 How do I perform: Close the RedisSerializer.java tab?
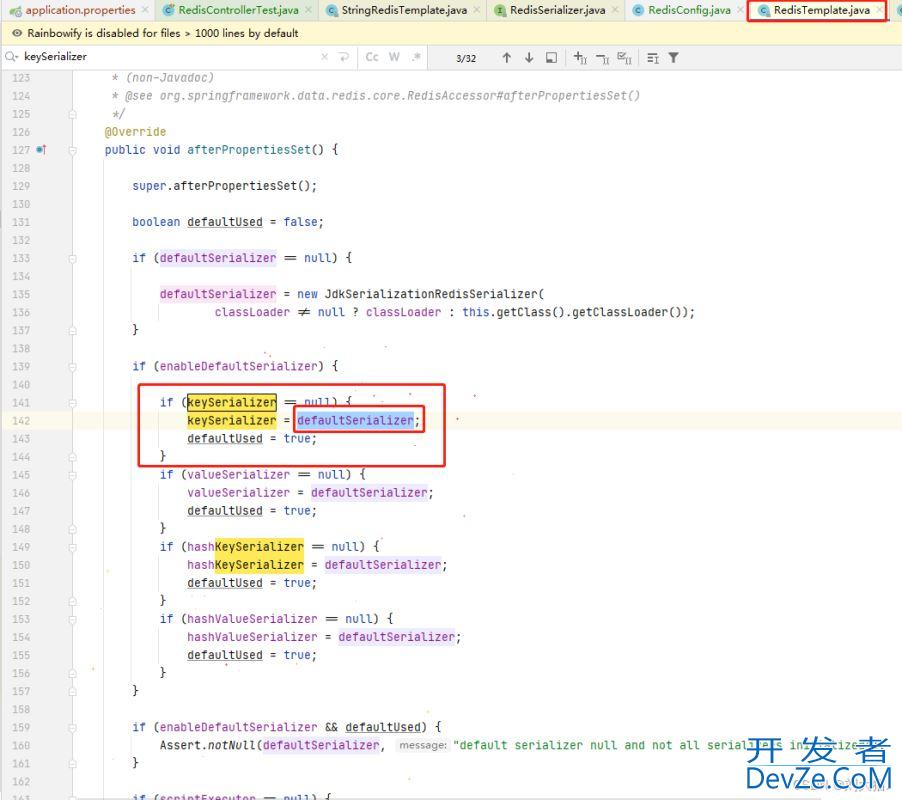point(616,10)
